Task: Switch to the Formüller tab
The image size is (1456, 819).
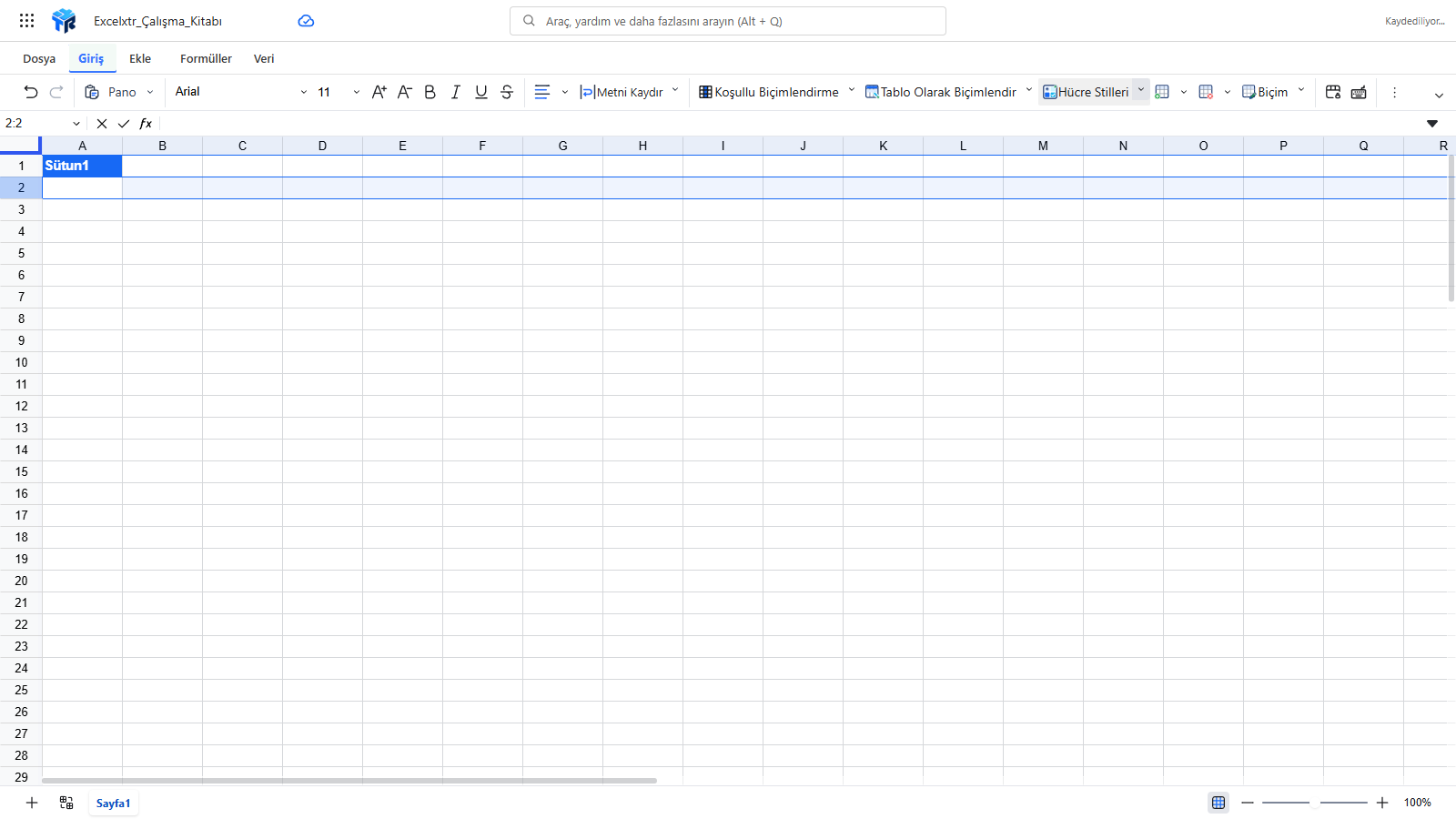Action: tap(206, 58)
